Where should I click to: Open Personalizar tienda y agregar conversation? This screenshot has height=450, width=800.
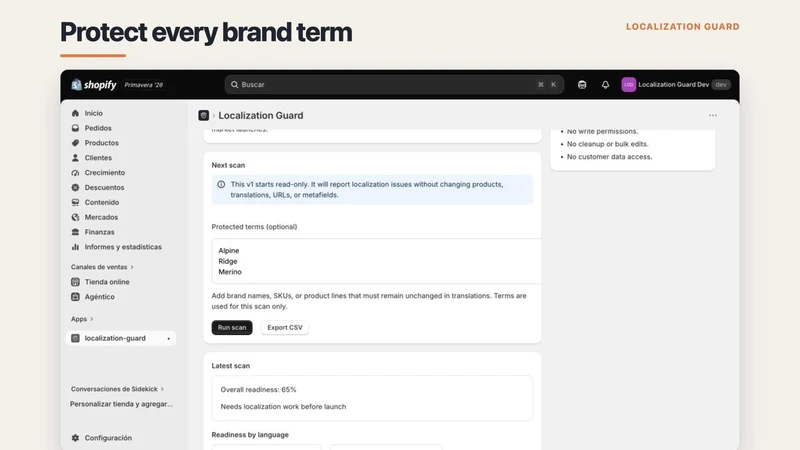[121, 404]
